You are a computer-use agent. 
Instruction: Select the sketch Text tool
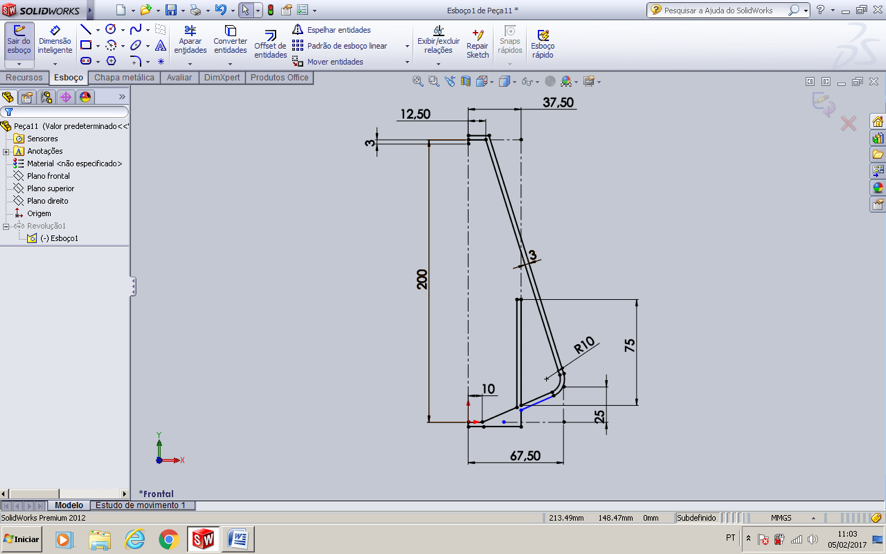pos(160,45)
